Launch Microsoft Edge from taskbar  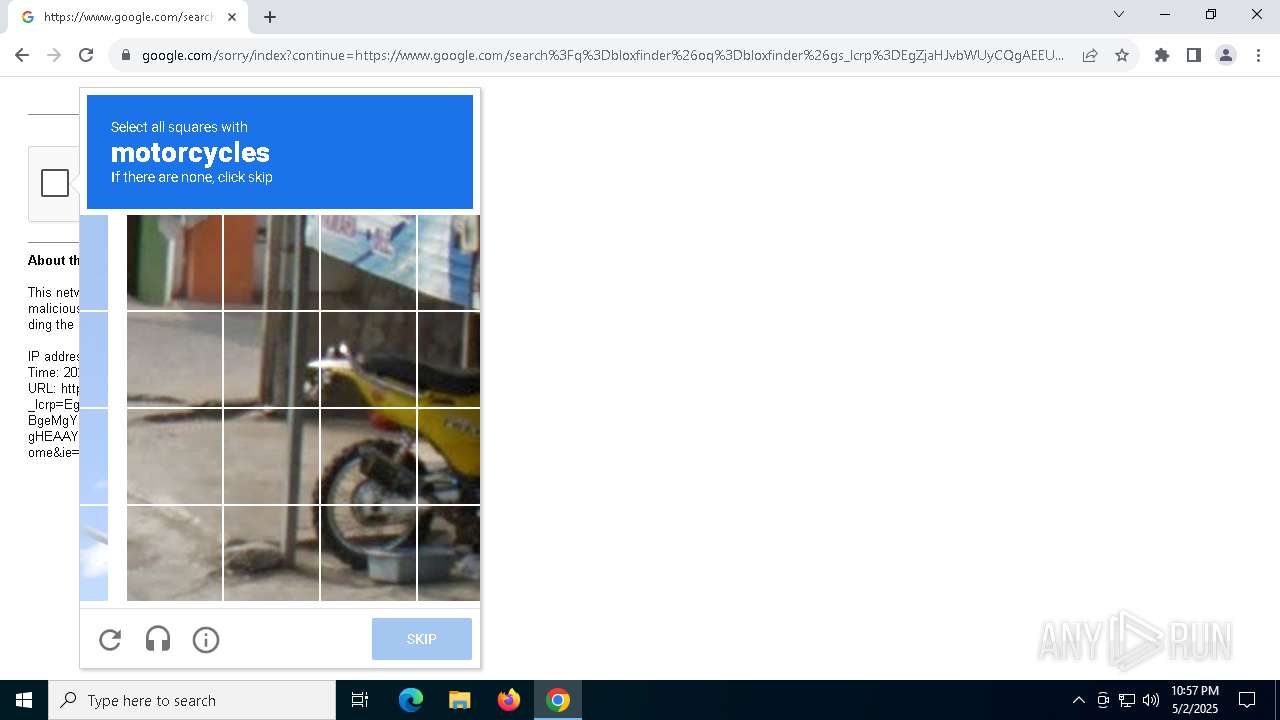coord(411,700)
